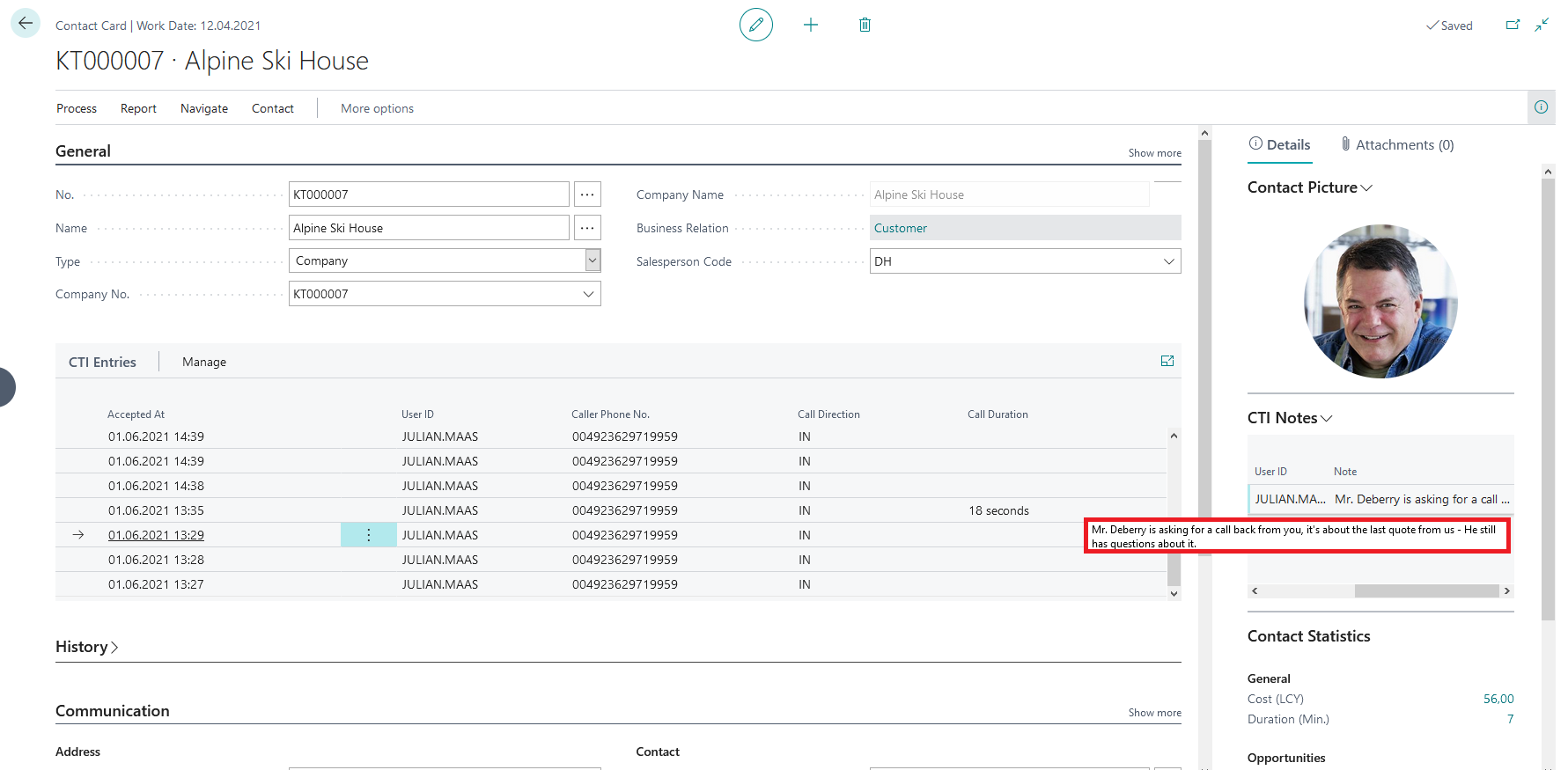The width and height of the screenshot is (1568, 770).
Task: Click the contact picture thumbnail
Action: [1380, 301]
